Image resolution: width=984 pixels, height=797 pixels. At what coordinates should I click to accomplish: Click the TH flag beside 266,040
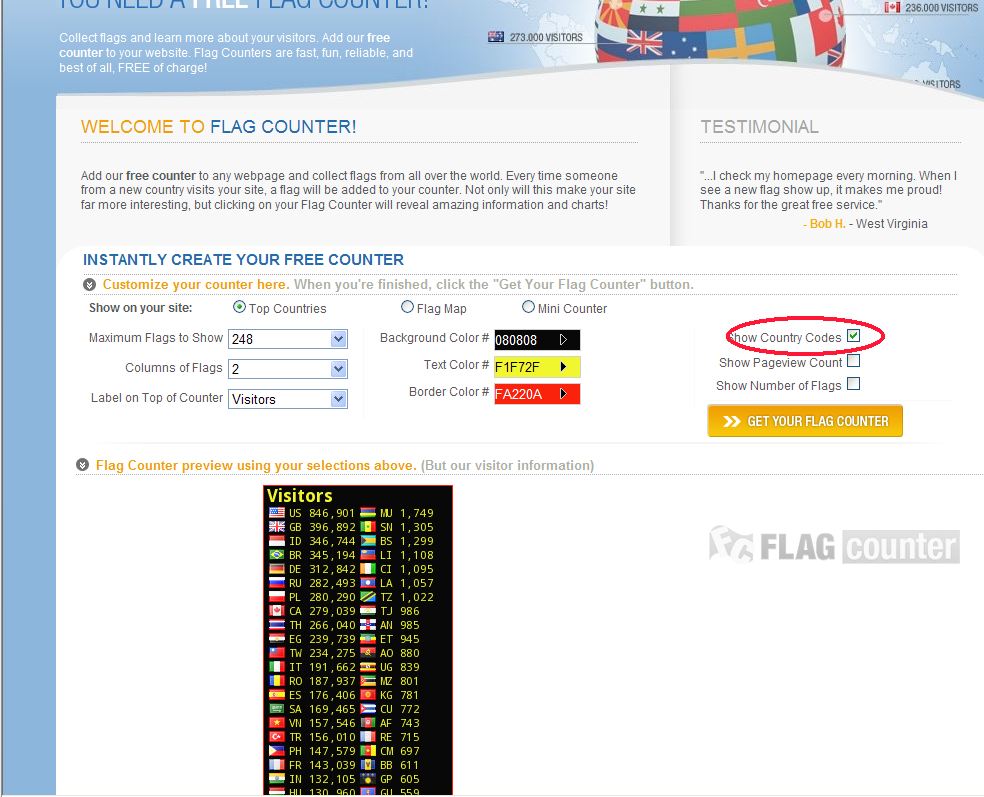[x=277, y=625]
